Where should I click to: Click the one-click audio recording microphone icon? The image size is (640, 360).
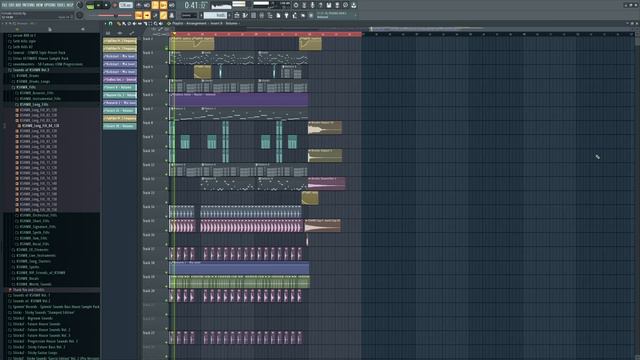[x=312, y=5]
